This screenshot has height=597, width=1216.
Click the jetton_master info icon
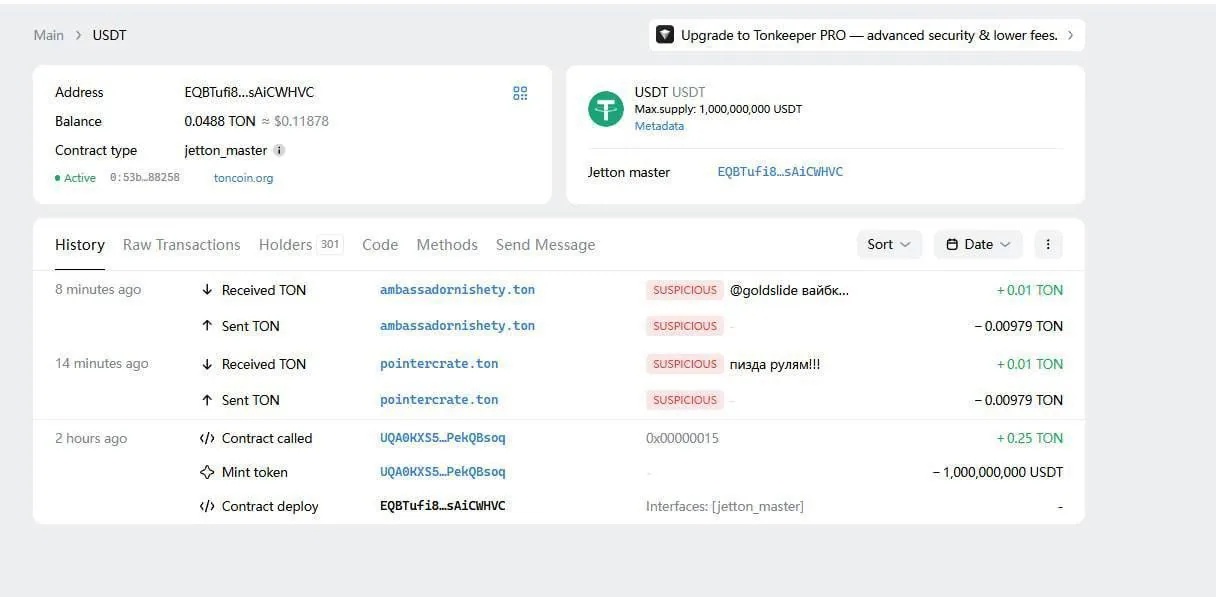click(x=279, y=151)
